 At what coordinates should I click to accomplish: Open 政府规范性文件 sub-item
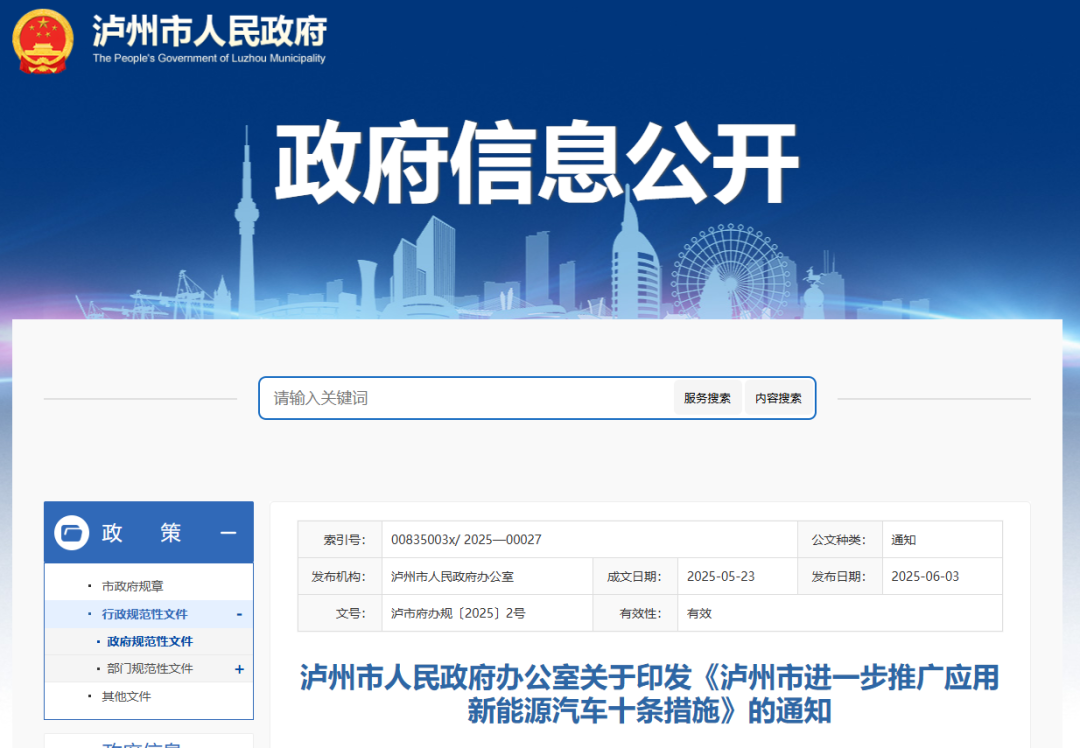coord(150,641)
